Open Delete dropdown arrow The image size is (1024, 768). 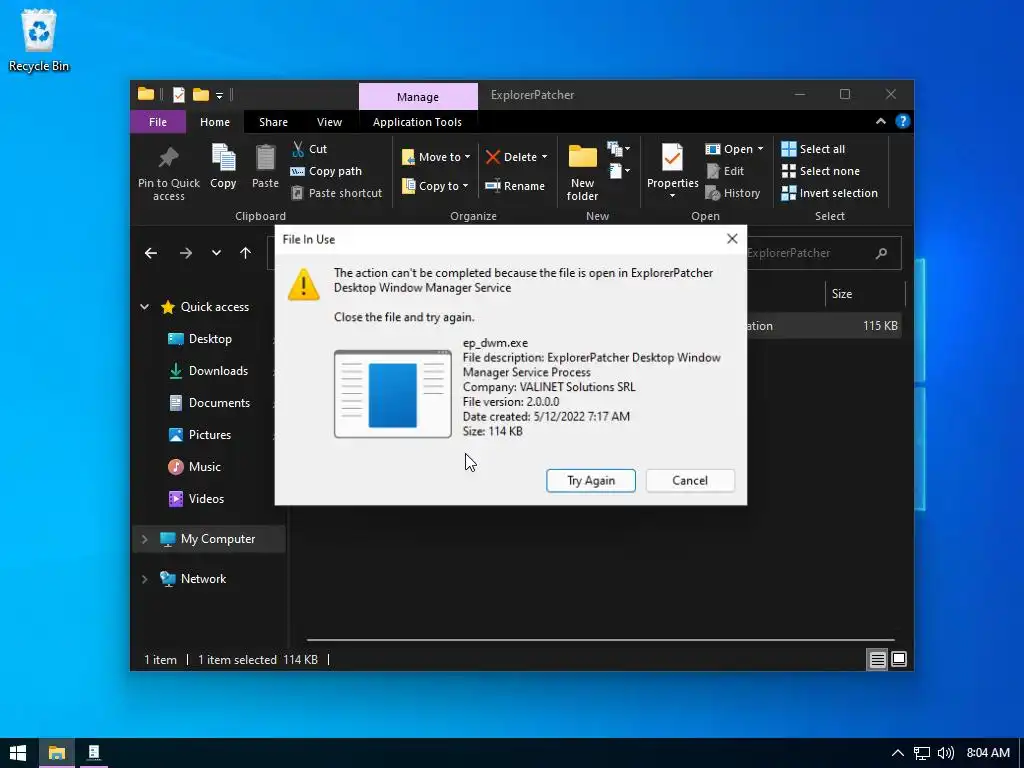tap(545, 157)
